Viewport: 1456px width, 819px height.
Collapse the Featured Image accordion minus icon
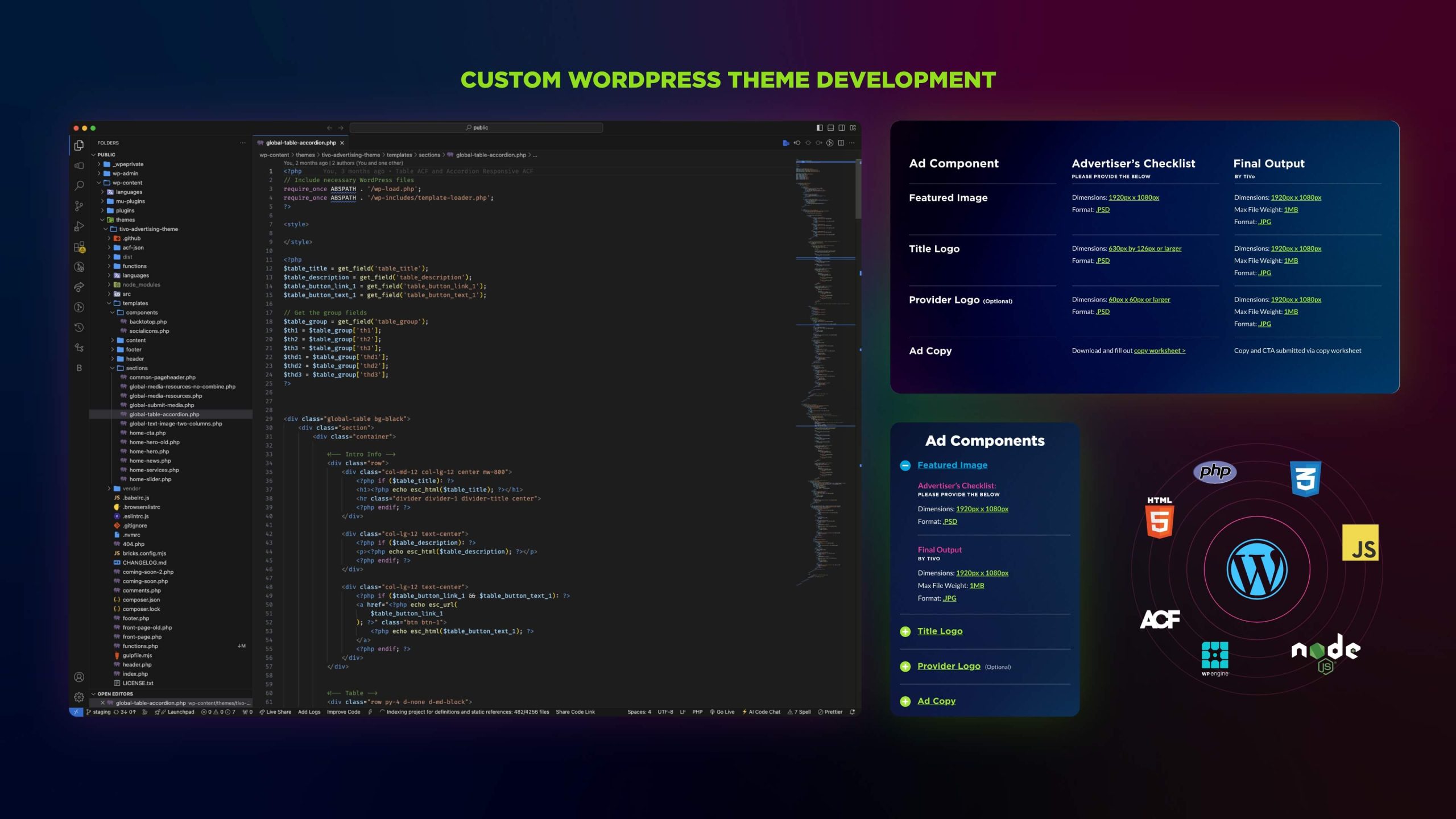coord(905,465)
